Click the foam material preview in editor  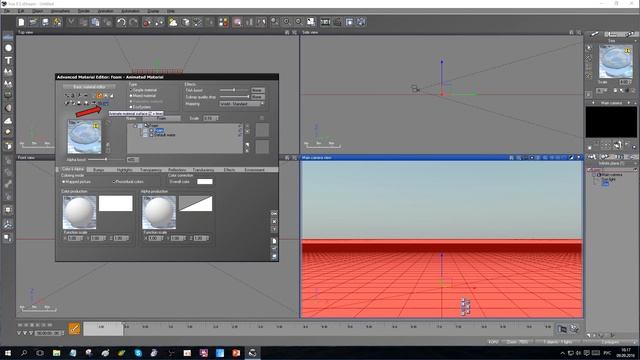[x=84, y=137]
